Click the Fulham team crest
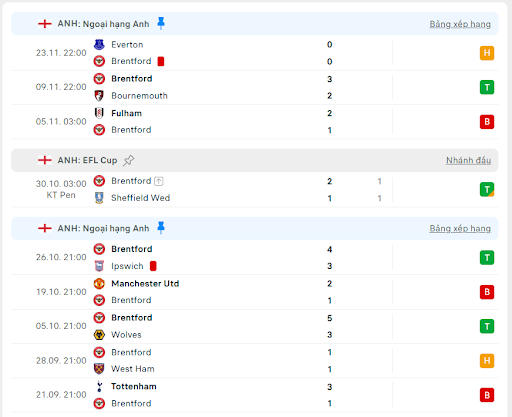The image size is (512, 417). tap(99, 113)
